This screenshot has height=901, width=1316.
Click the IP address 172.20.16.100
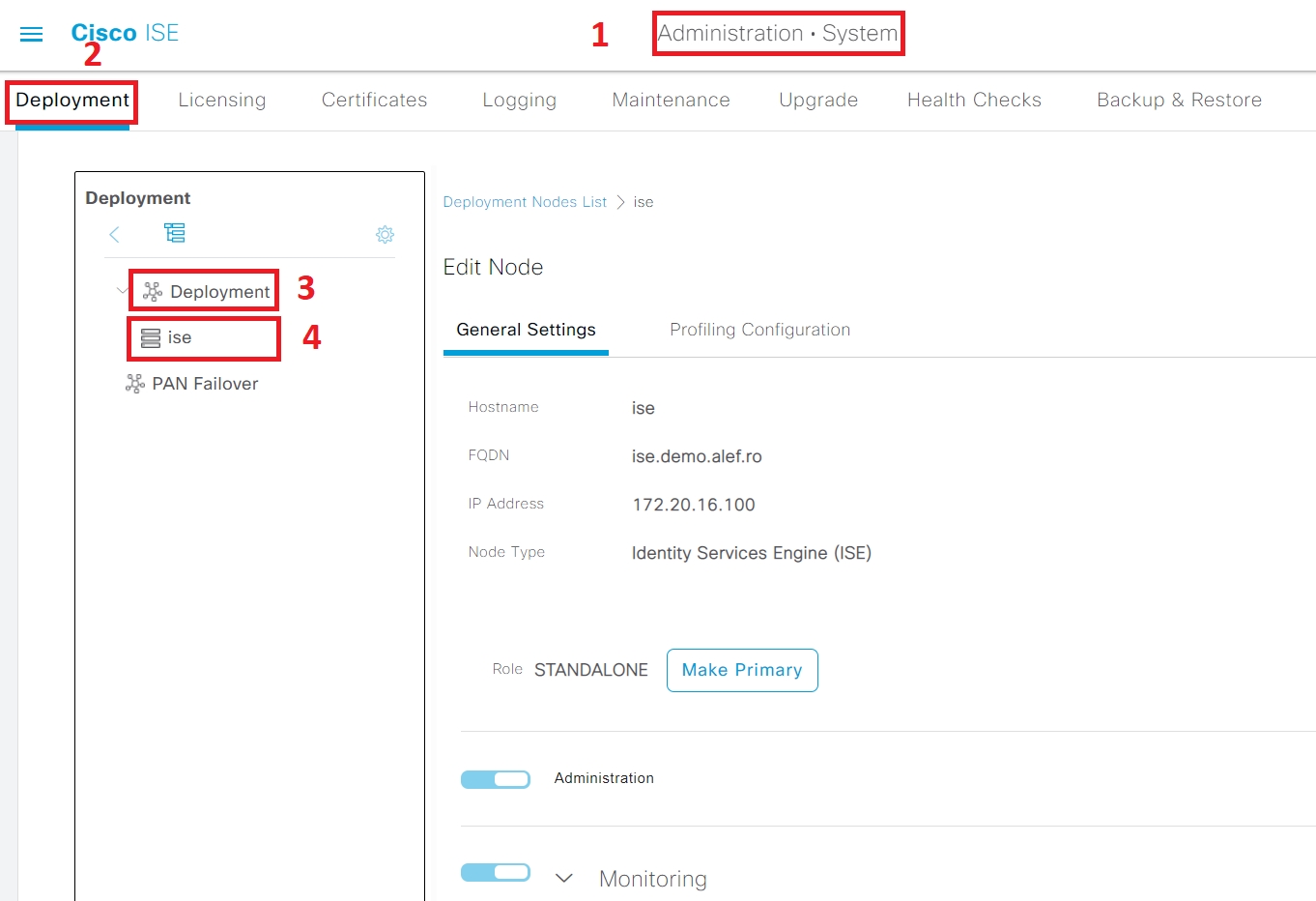coord(694,505)
